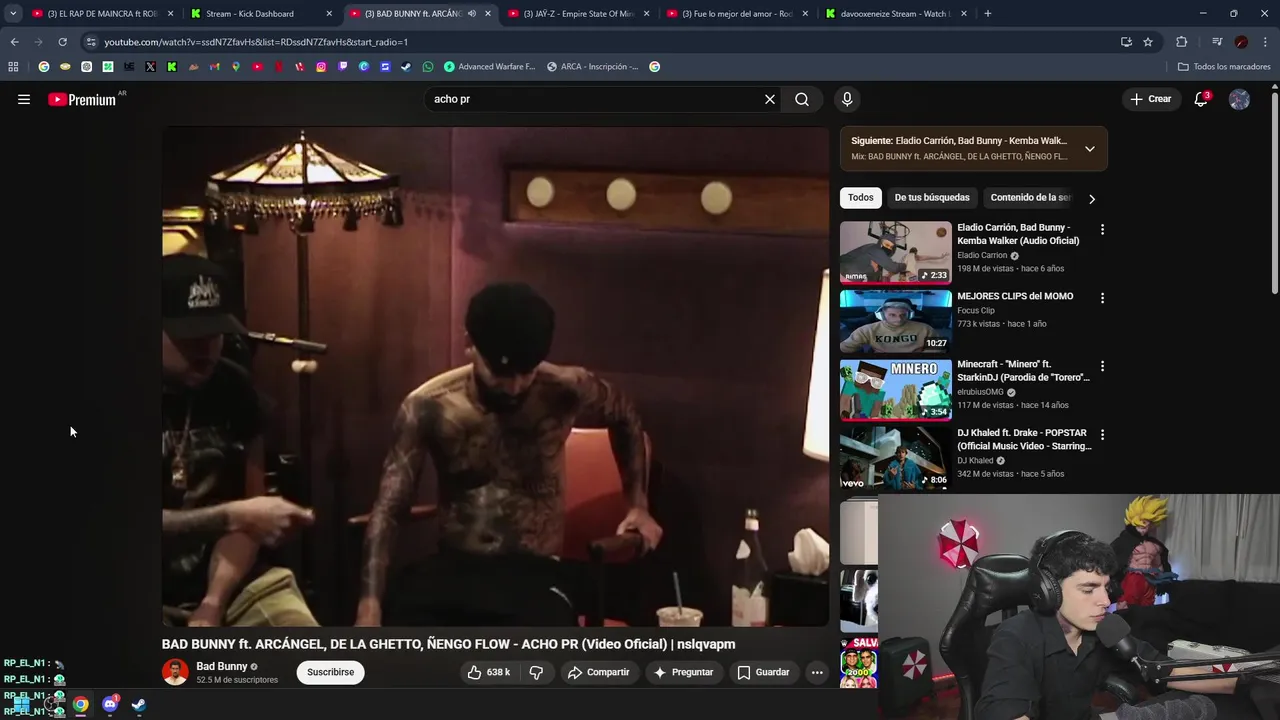Viewport: 1280px width, 720px height.
Task: Open the X (Twitter) bookmark
Action: pos(150,67)
